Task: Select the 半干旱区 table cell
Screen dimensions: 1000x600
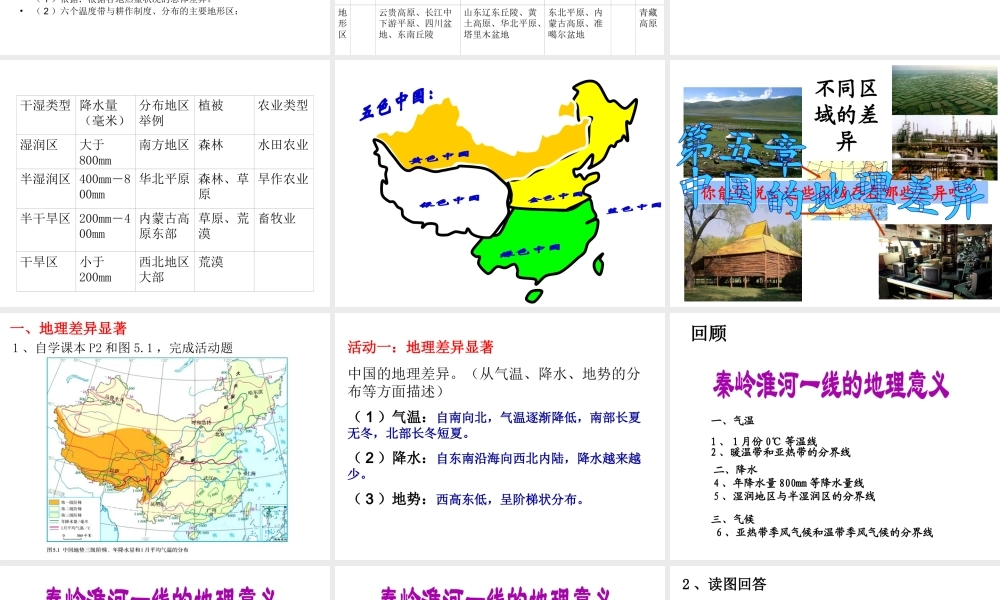Action: (46, 230)
